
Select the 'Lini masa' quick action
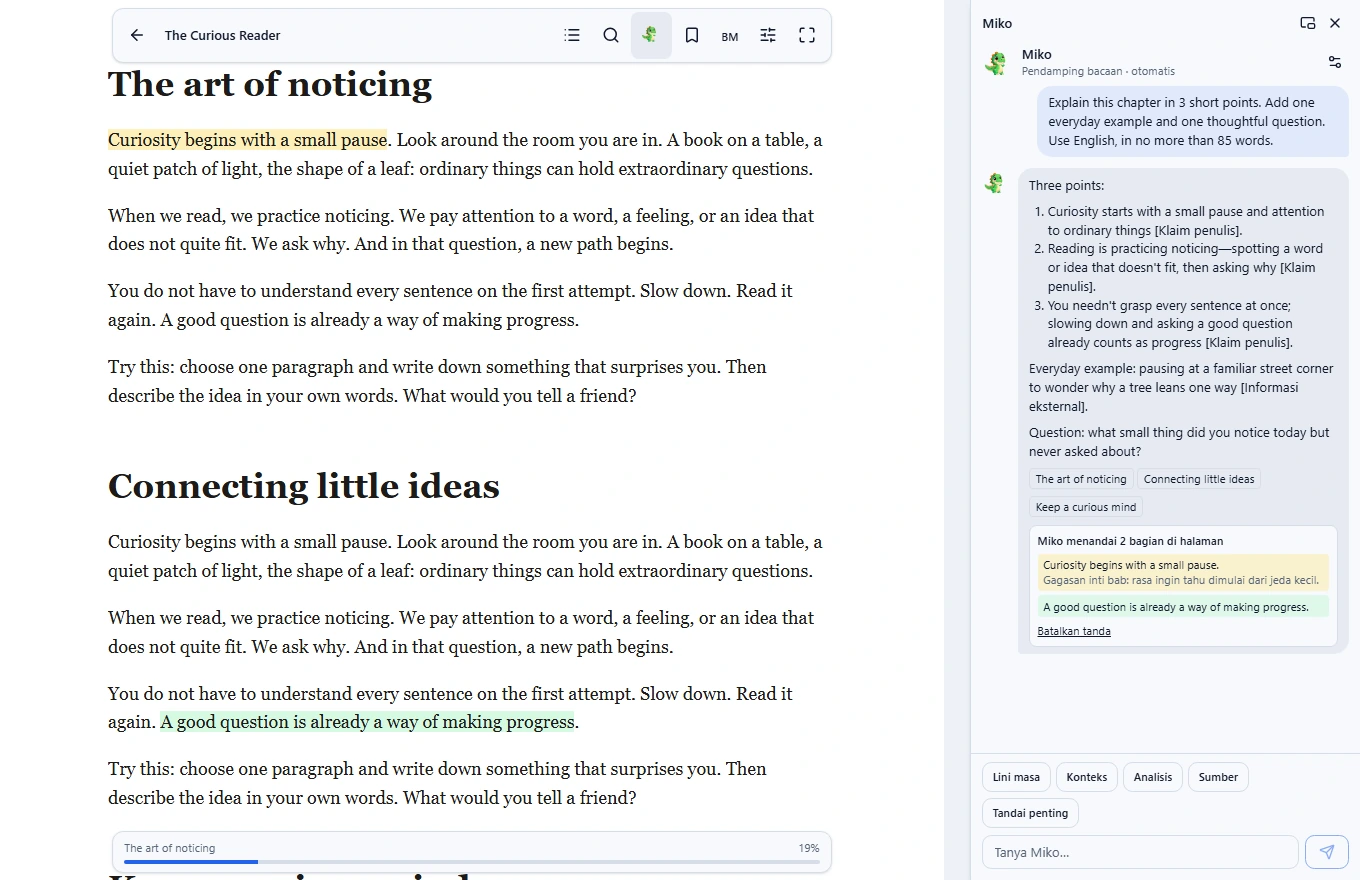[x=1016, y=777]
